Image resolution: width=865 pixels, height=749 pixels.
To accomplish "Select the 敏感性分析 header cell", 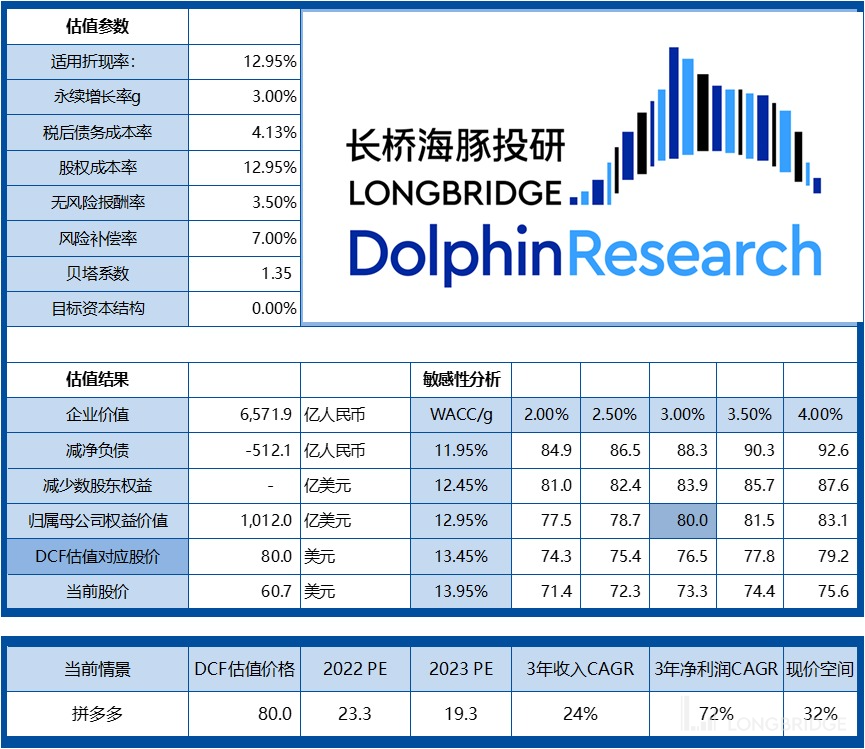I will (461, 380).
